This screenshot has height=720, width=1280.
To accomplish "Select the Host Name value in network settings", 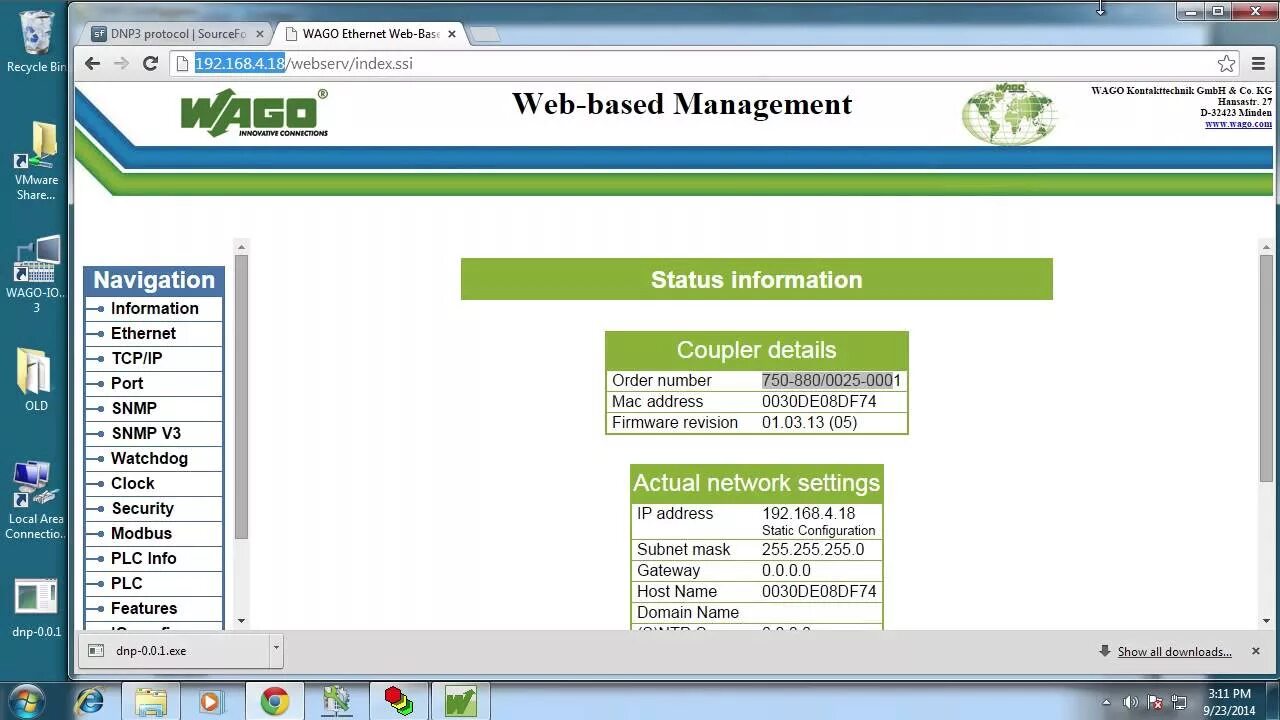I will coord(819,591).
